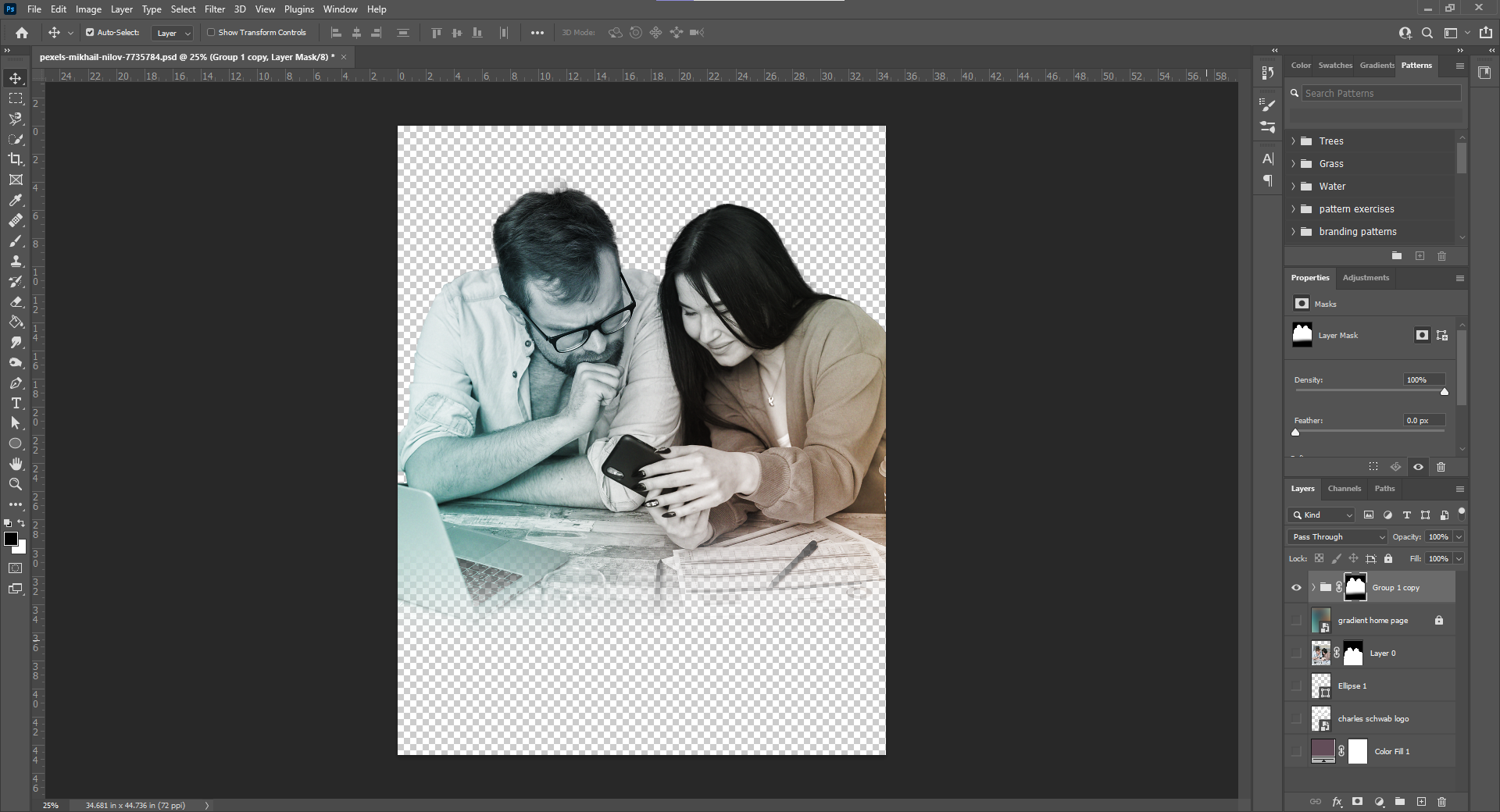Screen dimensions: 1500x812
Task: Select the Move tool
Action: coord(16,78)
